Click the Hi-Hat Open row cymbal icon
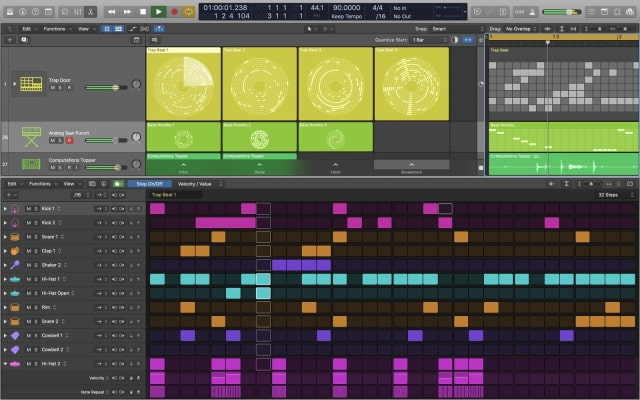The height and width of the screenshot is (400, 640). point(15,293)
